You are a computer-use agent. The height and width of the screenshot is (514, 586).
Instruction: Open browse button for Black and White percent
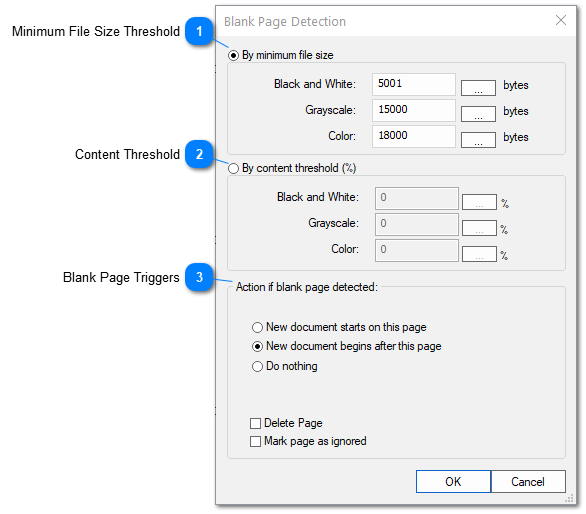(479, 202)
